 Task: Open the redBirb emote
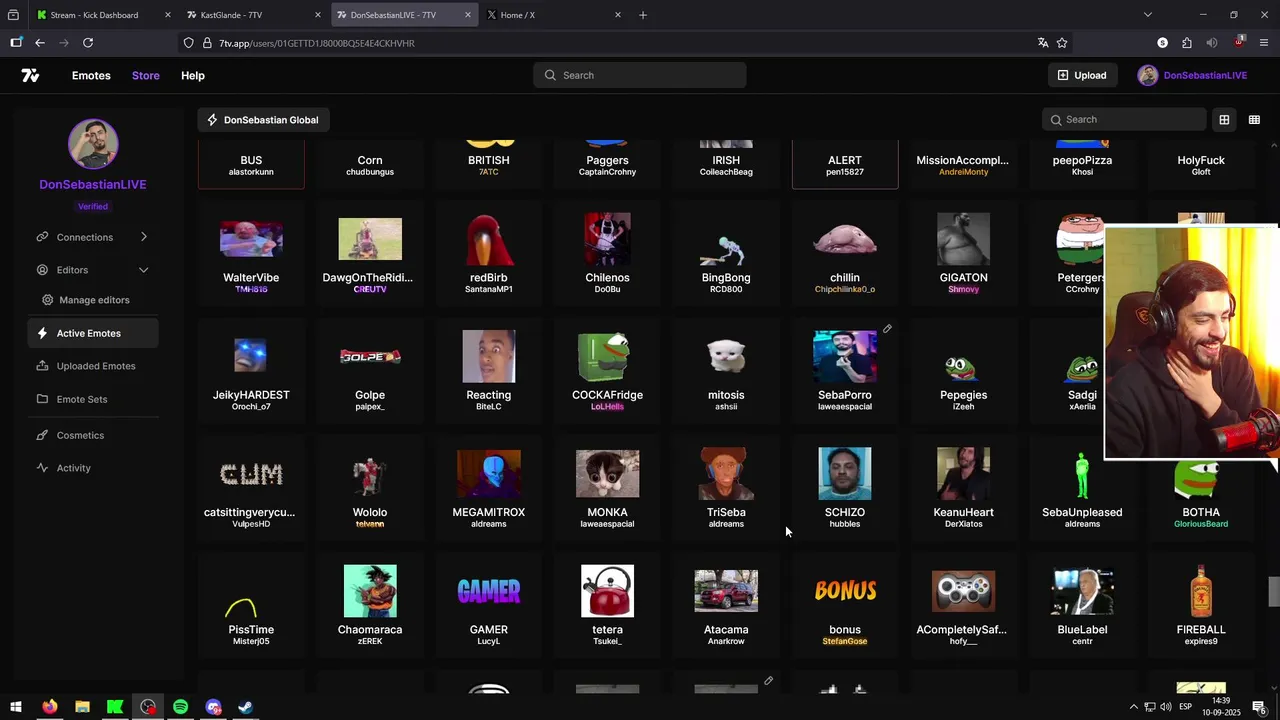(x=489, y=253)
